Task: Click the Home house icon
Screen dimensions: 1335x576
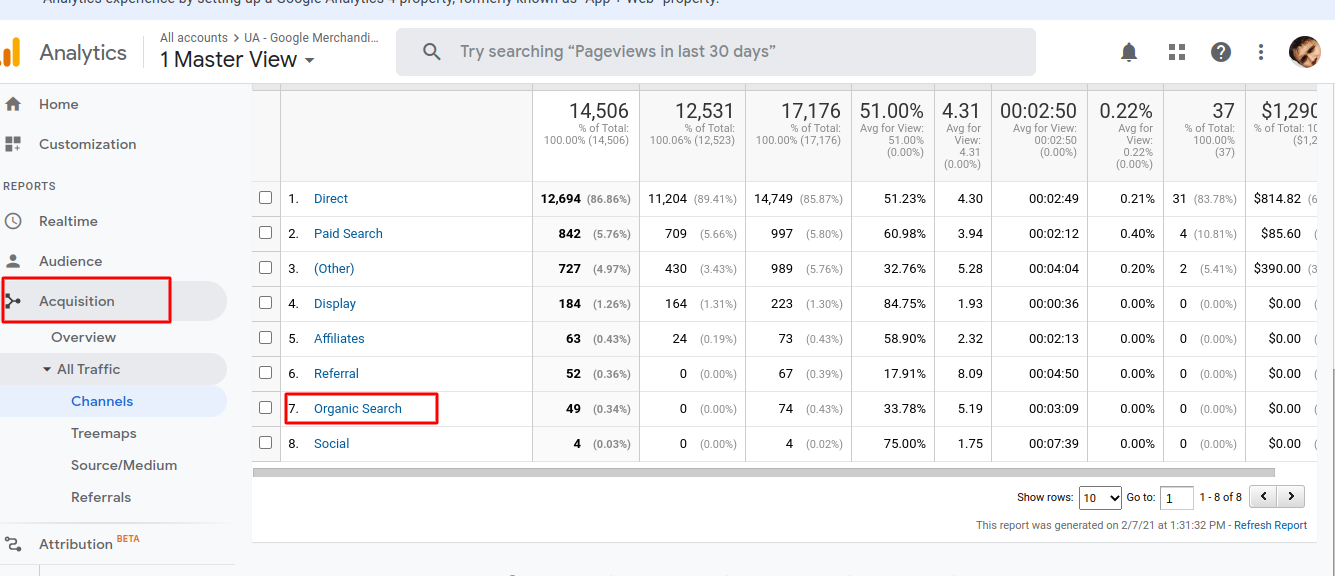Action: click(x=13, y=104)
